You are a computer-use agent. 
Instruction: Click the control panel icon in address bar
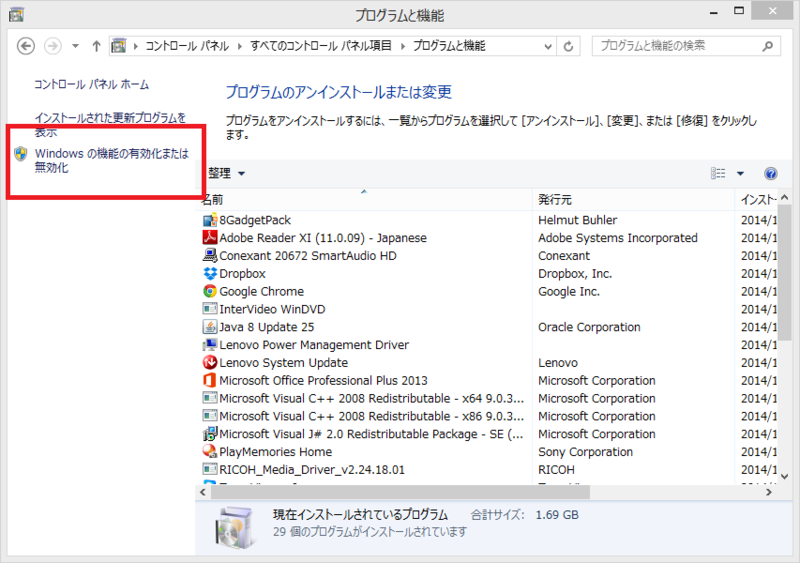(118, 46)
